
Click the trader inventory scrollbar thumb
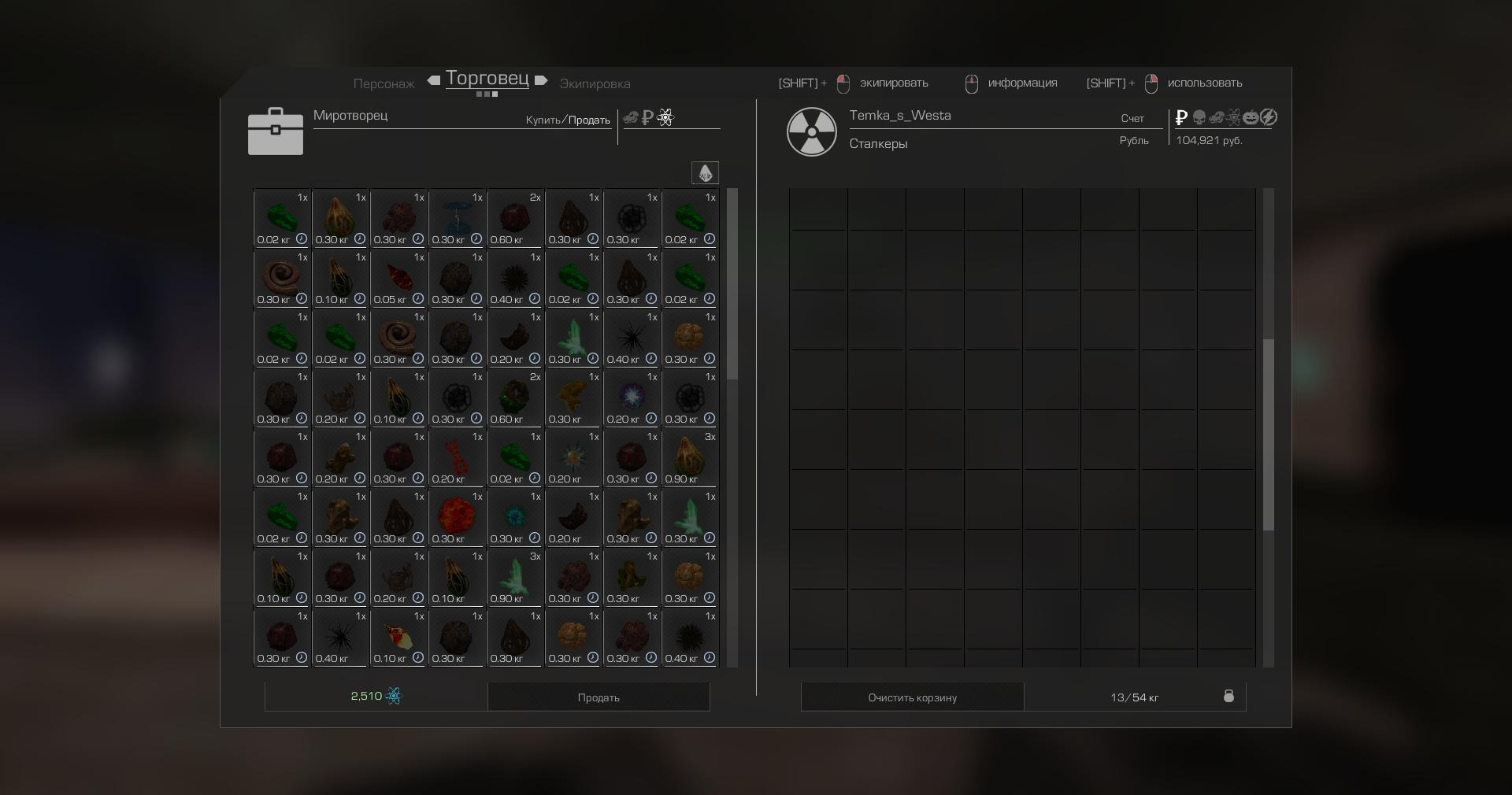tap(732, 283)
